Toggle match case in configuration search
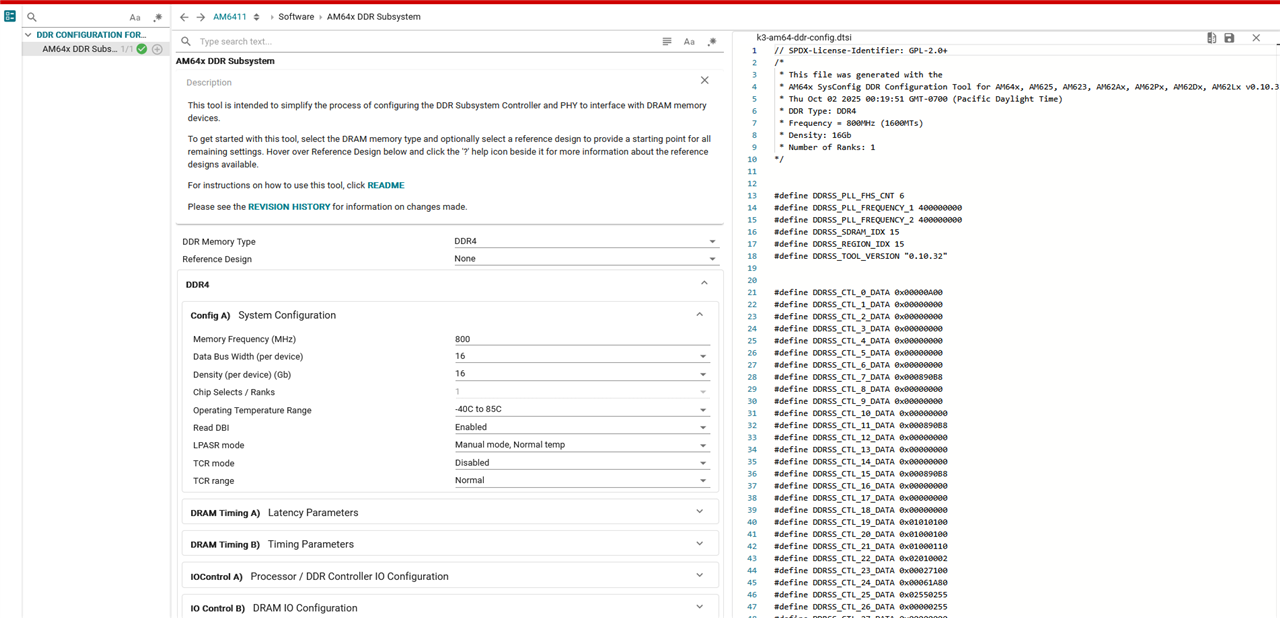1280x618 pixels. [689, 42]
